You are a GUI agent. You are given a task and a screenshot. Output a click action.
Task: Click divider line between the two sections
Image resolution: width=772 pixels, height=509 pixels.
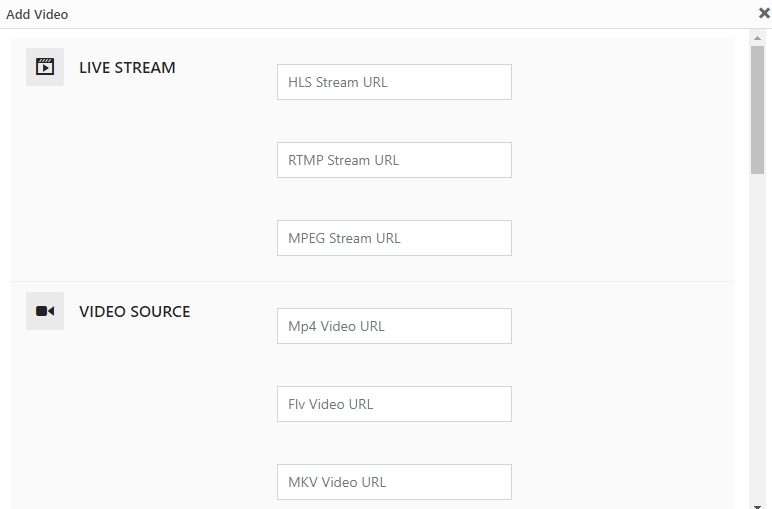[372, 282]
